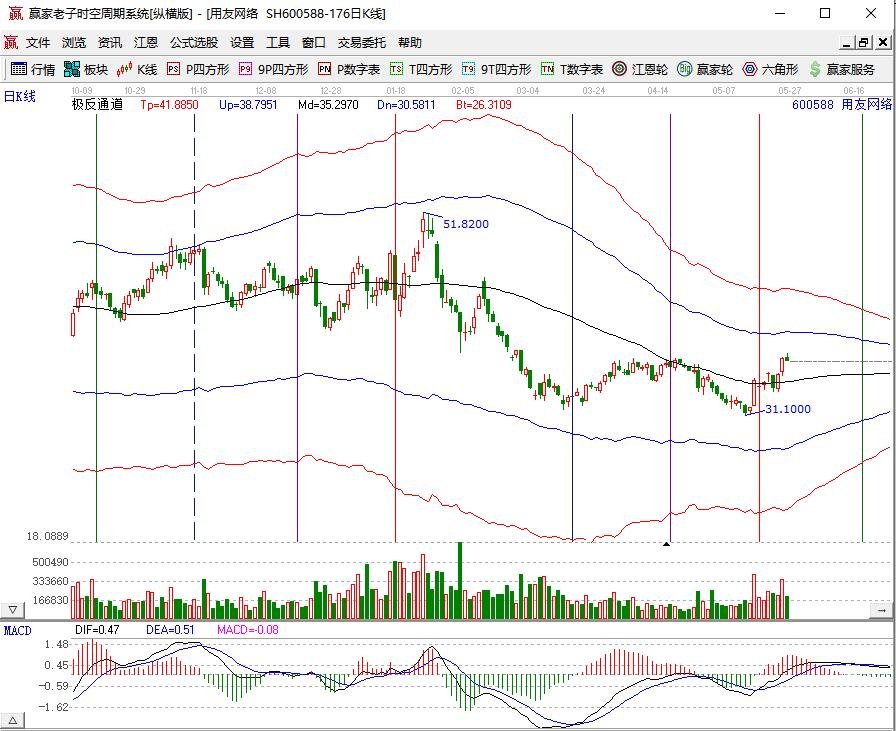896x731 pixels.
Task: Click the 51.8200 high price label
Action: pos(466,224)
